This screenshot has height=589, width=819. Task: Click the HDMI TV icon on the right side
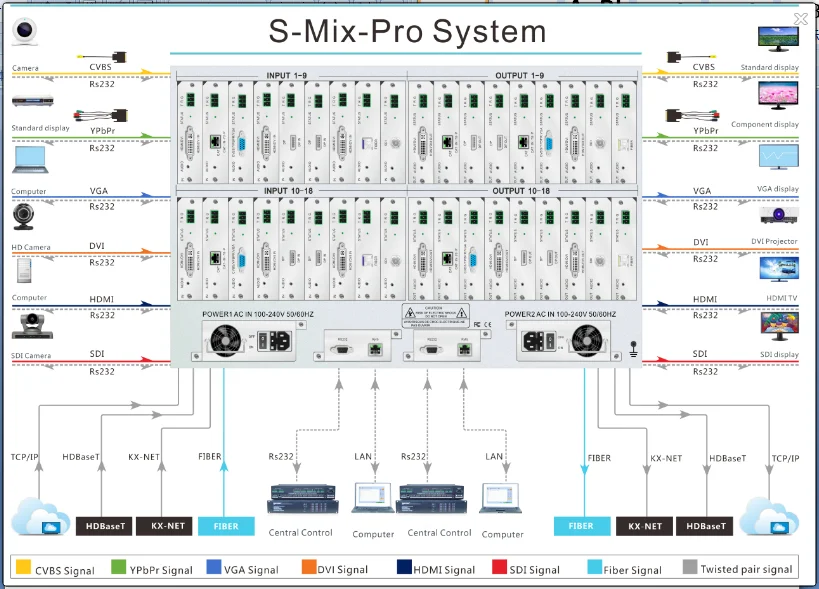(778, 269)
